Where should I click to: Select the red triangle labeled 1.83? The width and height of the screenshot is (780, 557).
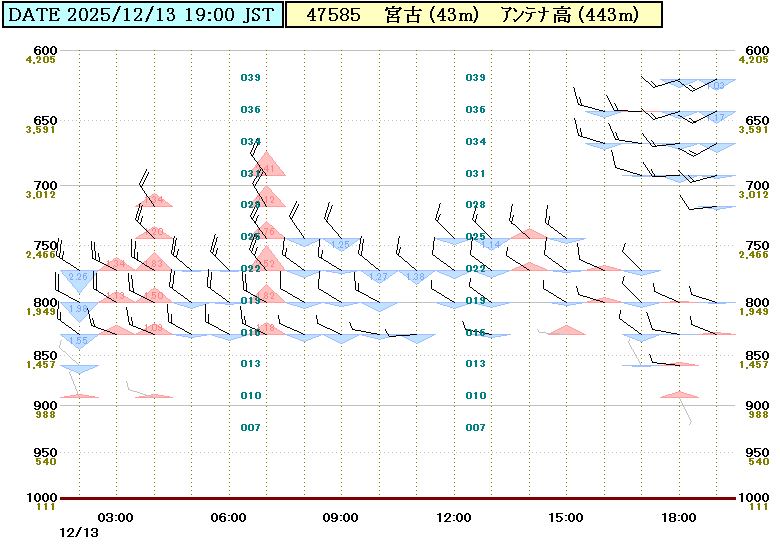pyautogui.click(x=154, y=263)
